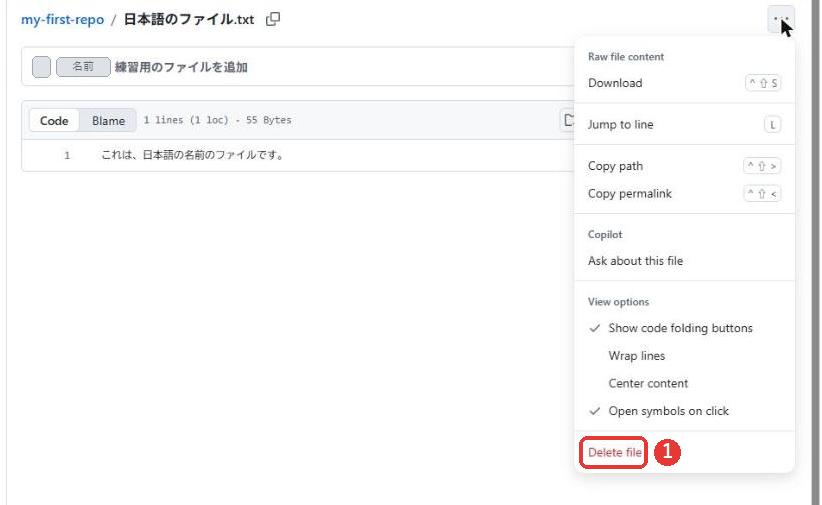Switch to the Blame tab
This screenshot has width=822, height=505.
[x=109, y=121]
